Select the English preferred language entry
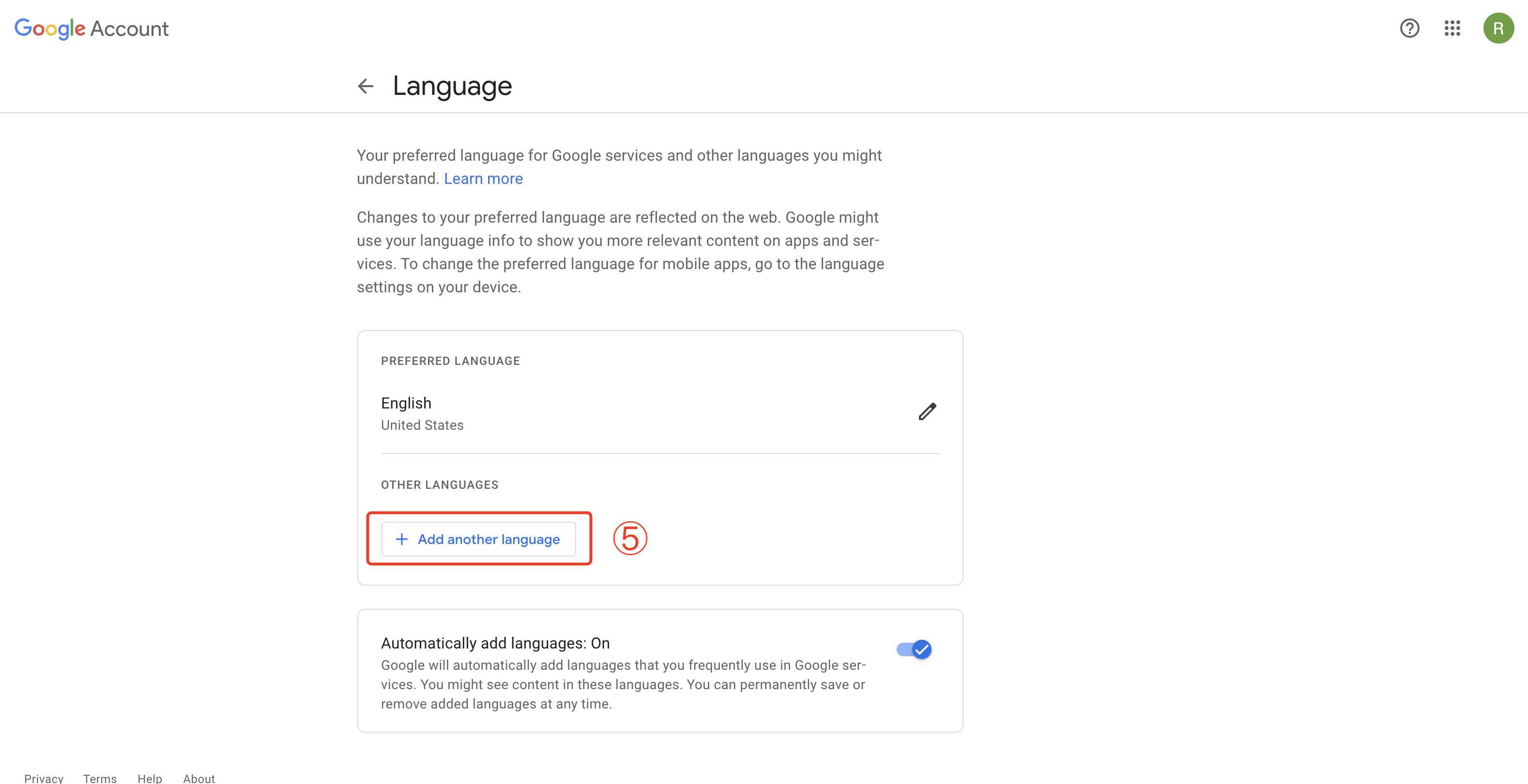Viewport: 1528px width, 784px height. coord(406,403)
